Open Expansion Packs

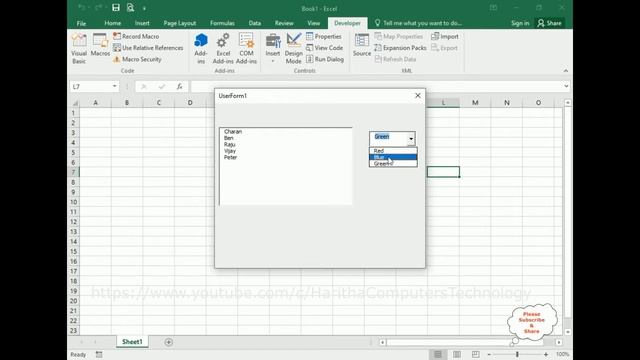(x=400, y=48)
